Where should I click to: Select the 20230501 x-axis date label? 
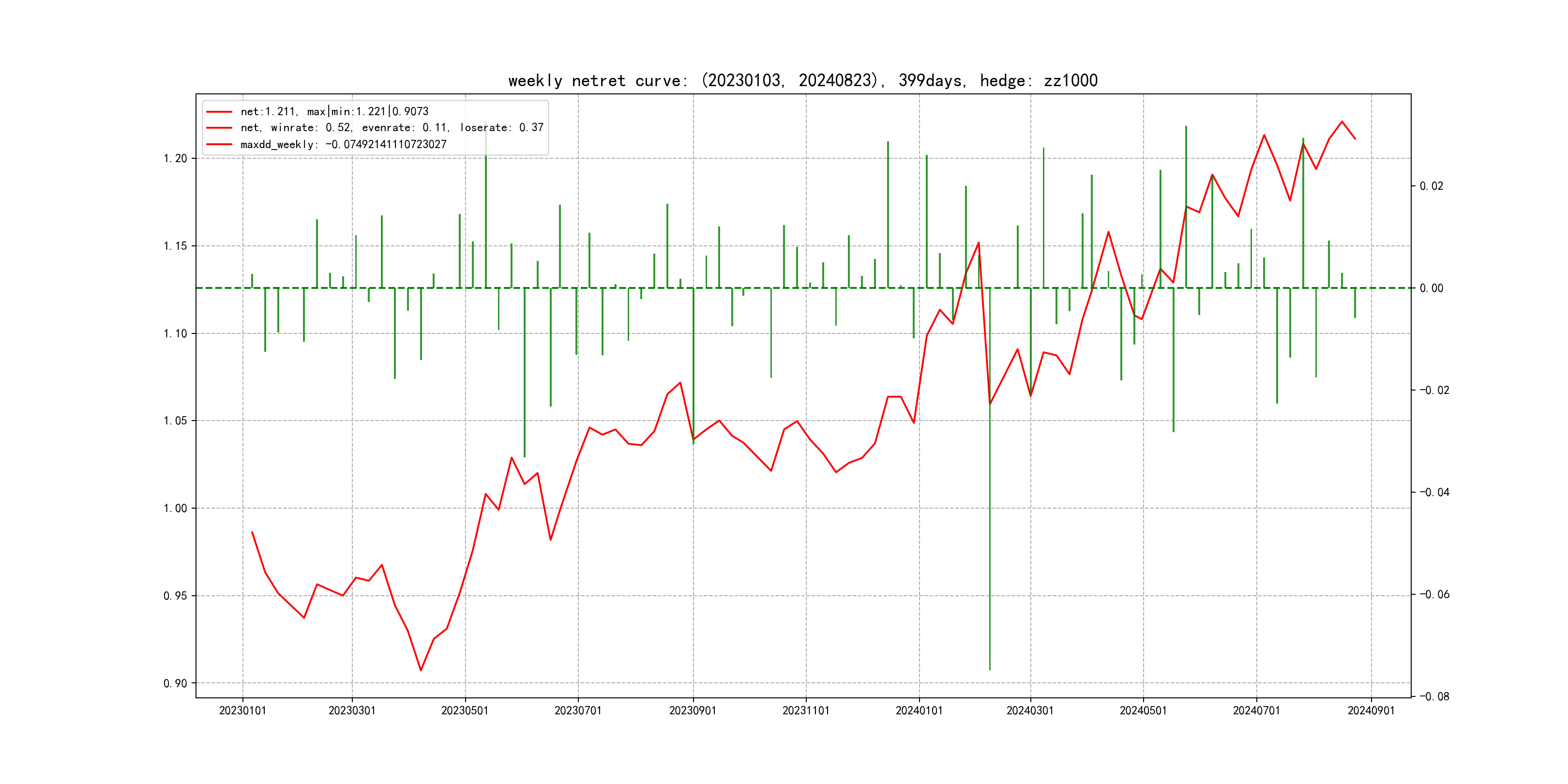(465, 710)
